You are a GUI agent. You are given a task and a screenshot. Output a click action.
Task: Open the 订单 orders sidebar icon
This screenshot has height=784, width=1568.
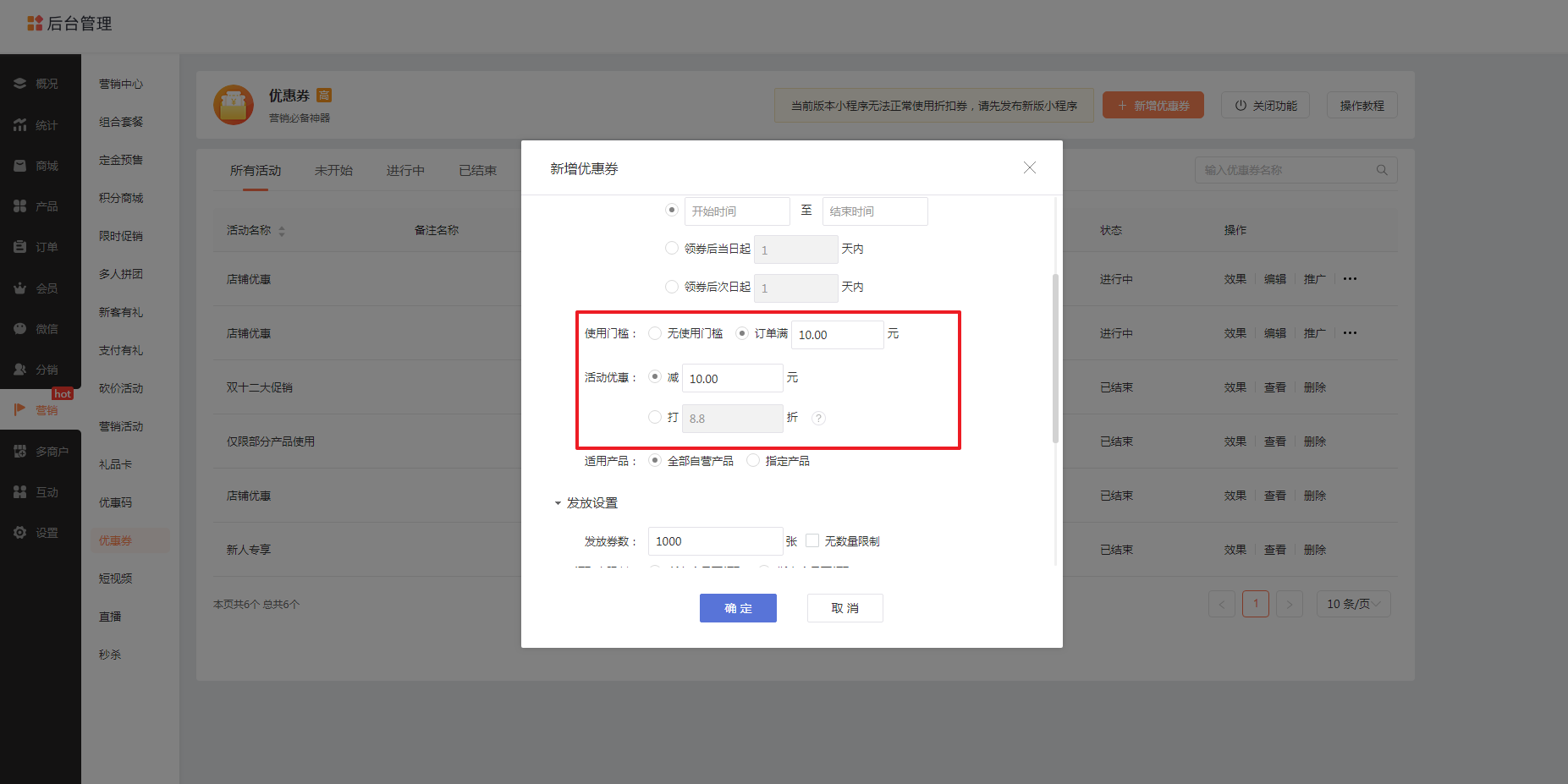click(19, 247)
